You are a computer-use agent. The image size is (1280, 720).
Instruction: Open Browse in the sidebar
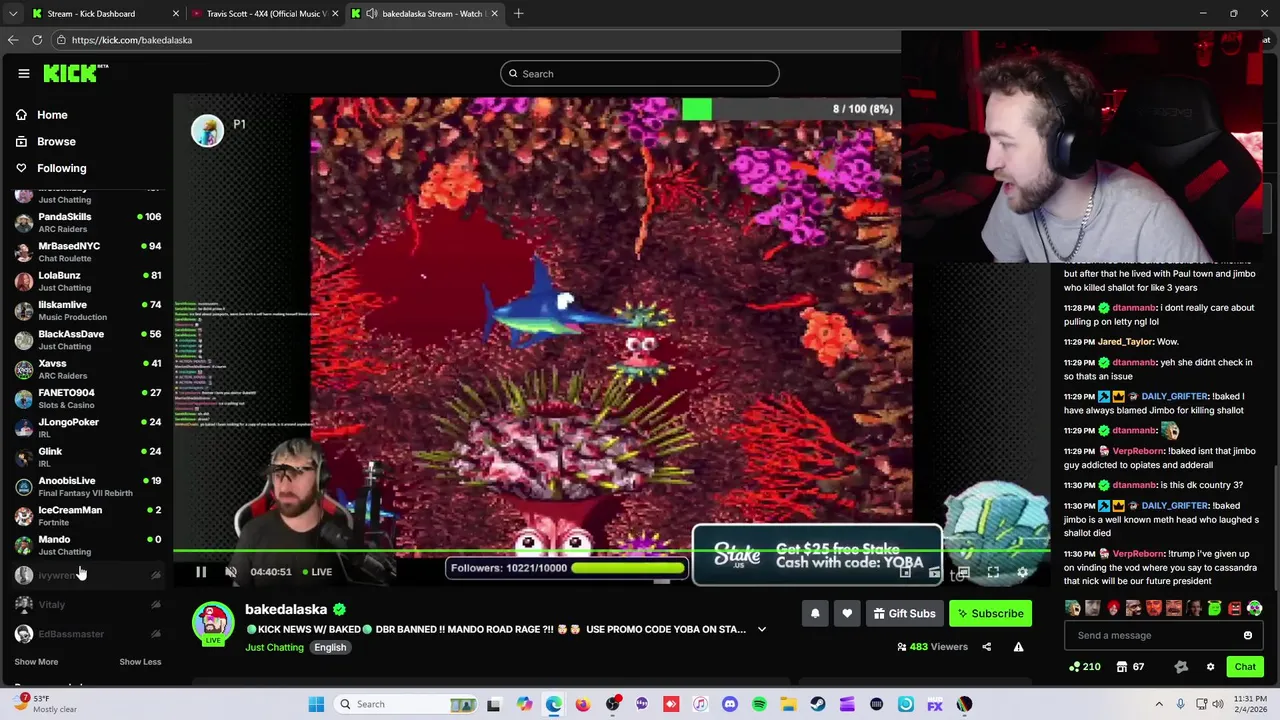coord(45,141)
